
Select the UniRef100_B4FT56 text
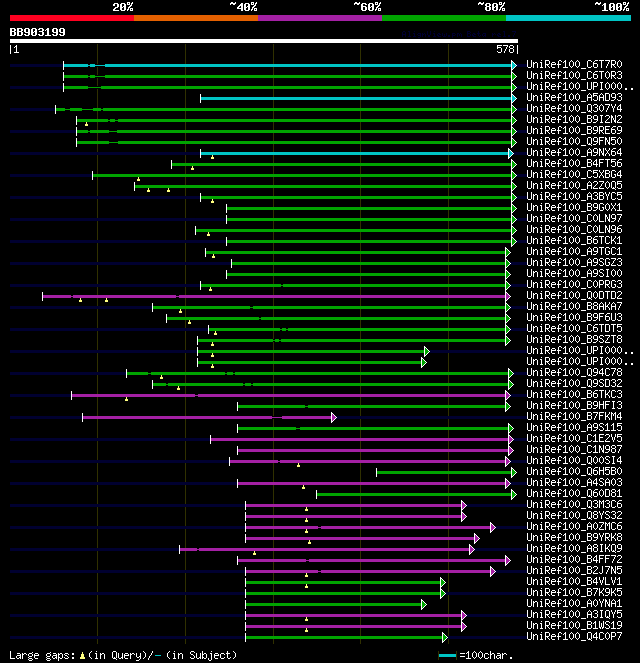click(574, 163)
